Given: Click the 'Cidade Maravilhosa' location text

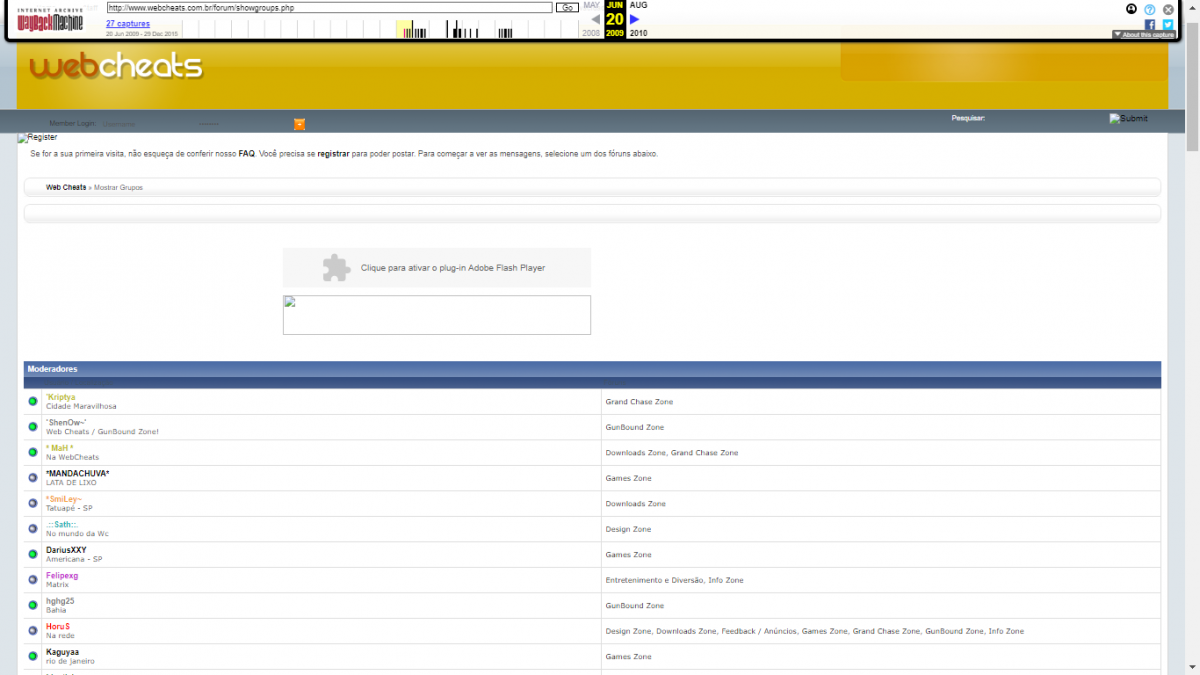Looking at the screenshot, I should coord(81,406).
